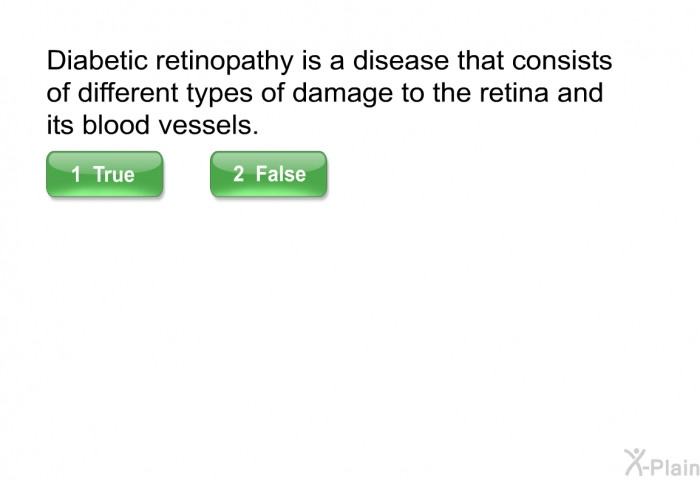Click the word disease in first line
The image size is (700, 480).
pos(401,60)
